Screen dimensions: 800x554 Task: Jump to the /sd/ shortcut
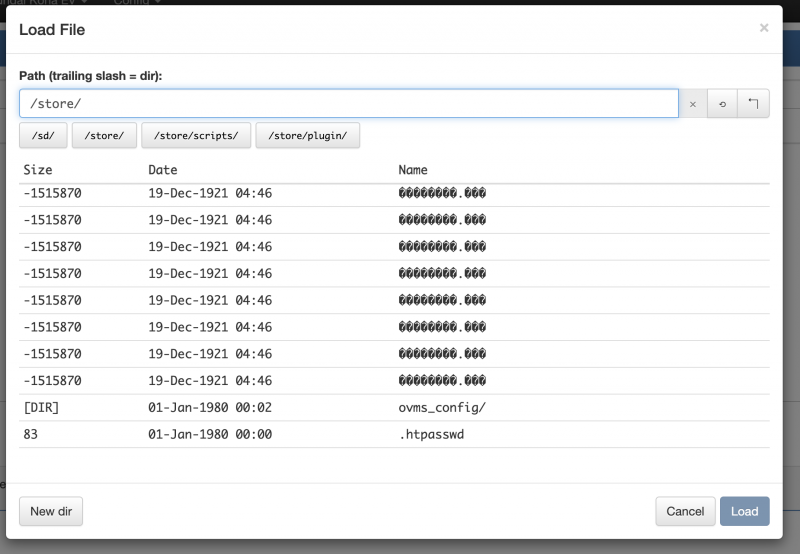43,135
